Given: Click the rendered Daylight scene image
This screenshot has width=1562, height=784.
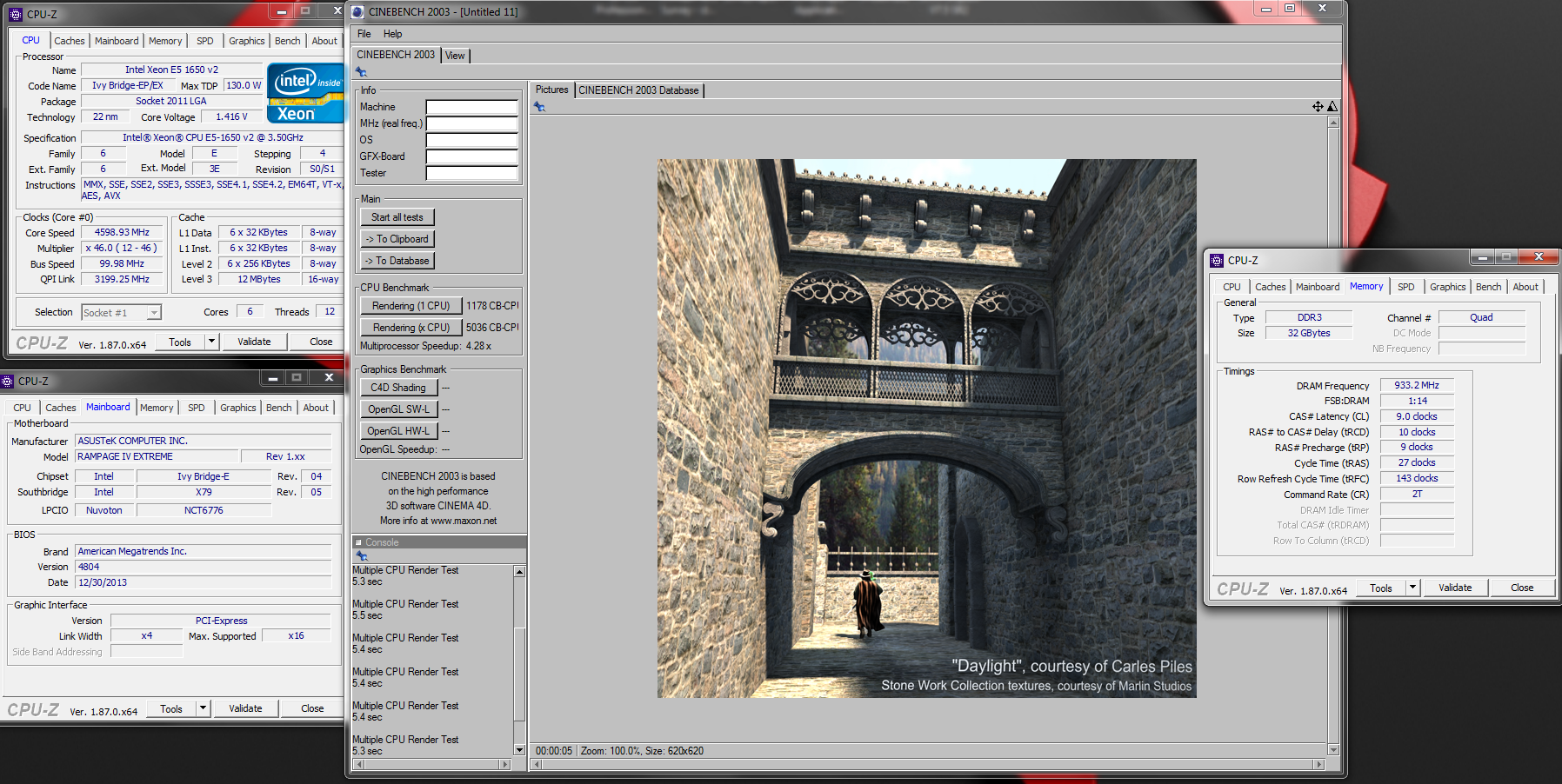Looking at the screenshot, I should pyautogui.click(x=926, y=429).
